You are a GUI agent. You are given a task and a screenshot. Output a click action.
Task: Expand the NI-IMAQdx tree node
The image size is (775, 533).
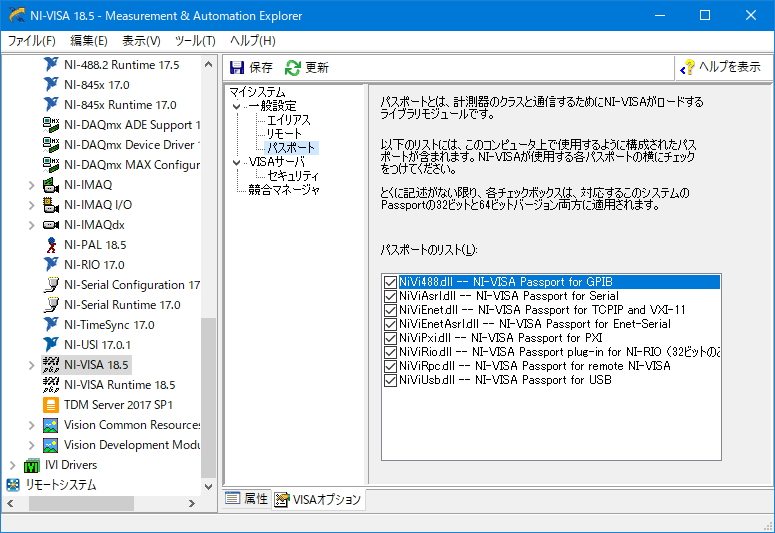[x=32, y=225]
